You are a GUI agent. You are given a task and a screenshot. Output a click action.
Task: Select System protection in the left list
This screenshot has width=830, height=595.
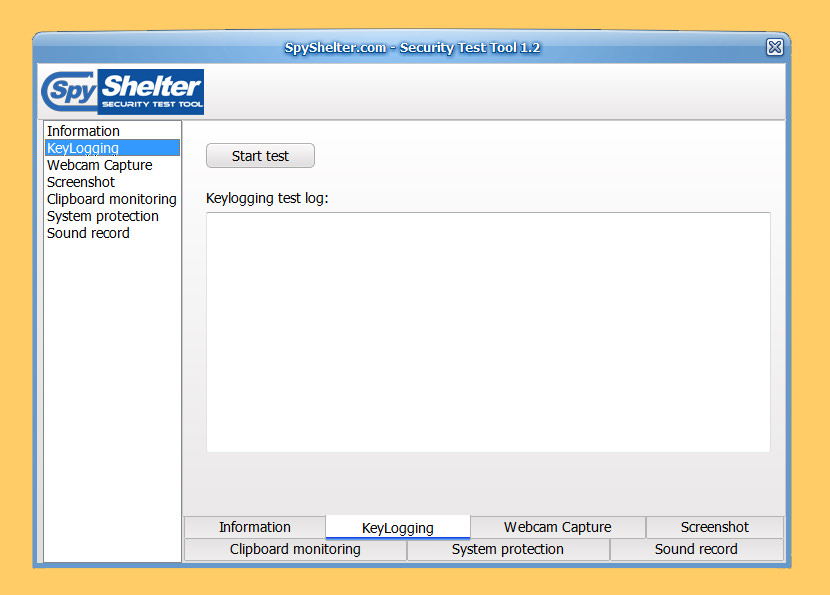(x=103, y=216)
